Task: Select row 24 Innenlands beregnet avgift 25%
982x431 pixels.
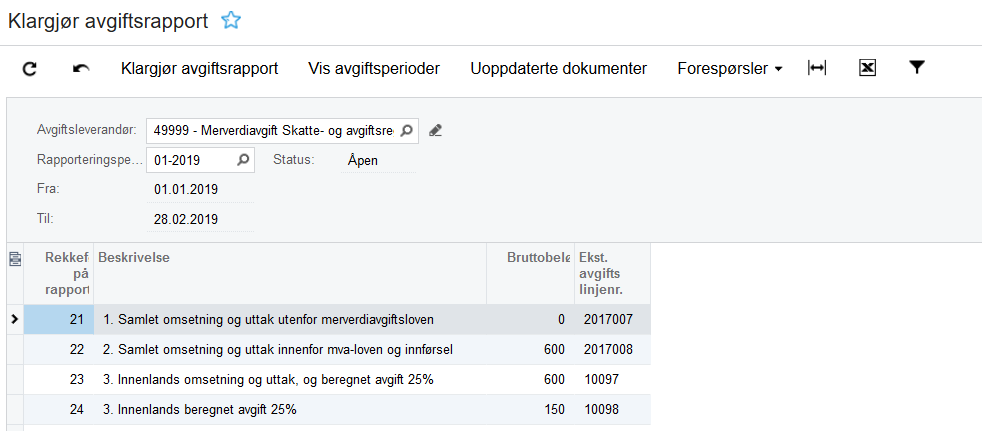Action: (290, 409)
